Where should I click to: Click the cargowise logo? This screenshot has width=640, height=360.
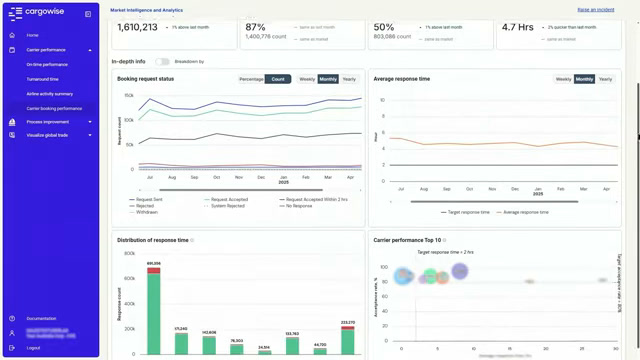click(x=36, y=13)
